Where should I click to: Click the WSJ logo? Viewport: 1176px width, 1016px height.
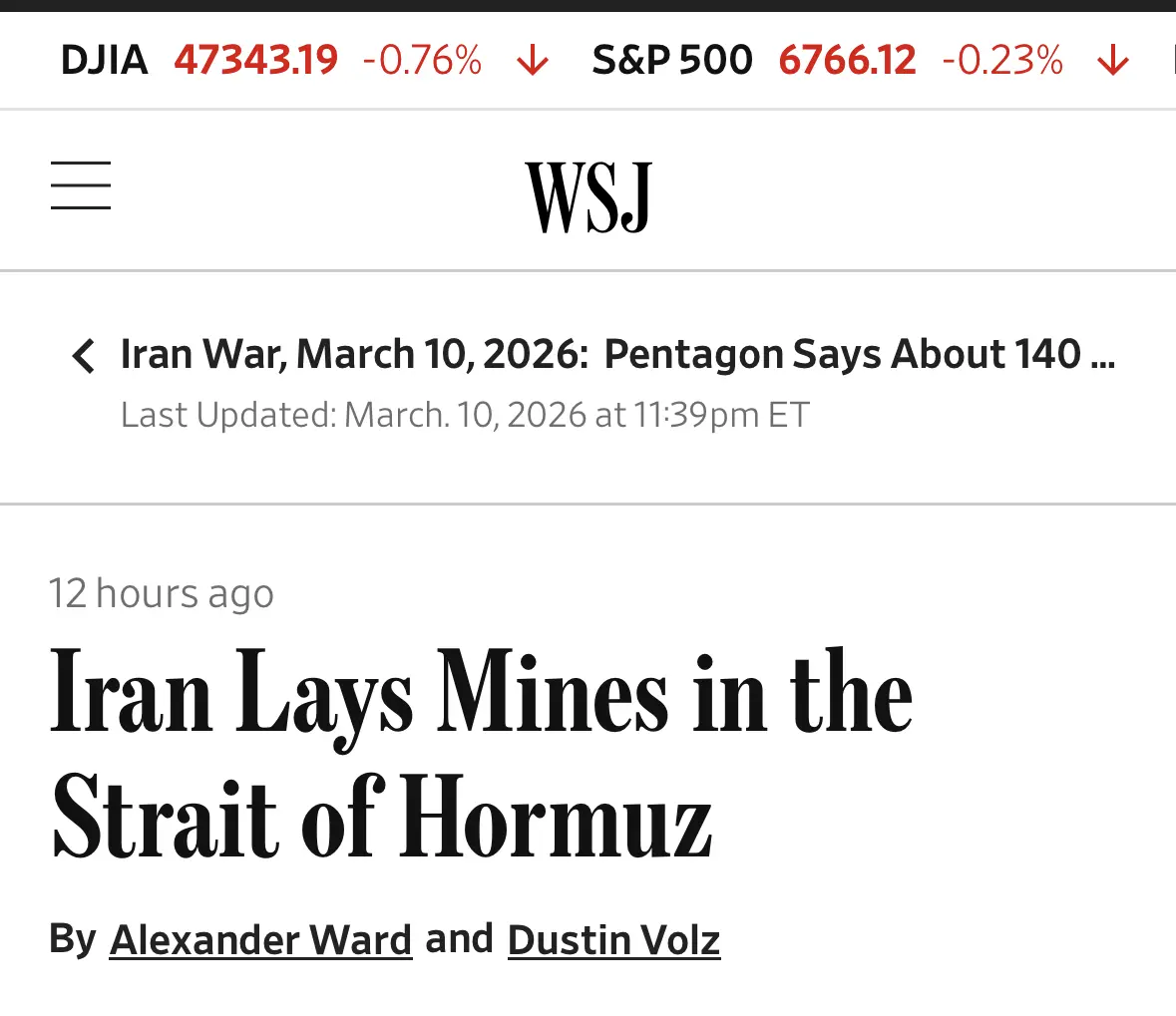pos(588,196)
